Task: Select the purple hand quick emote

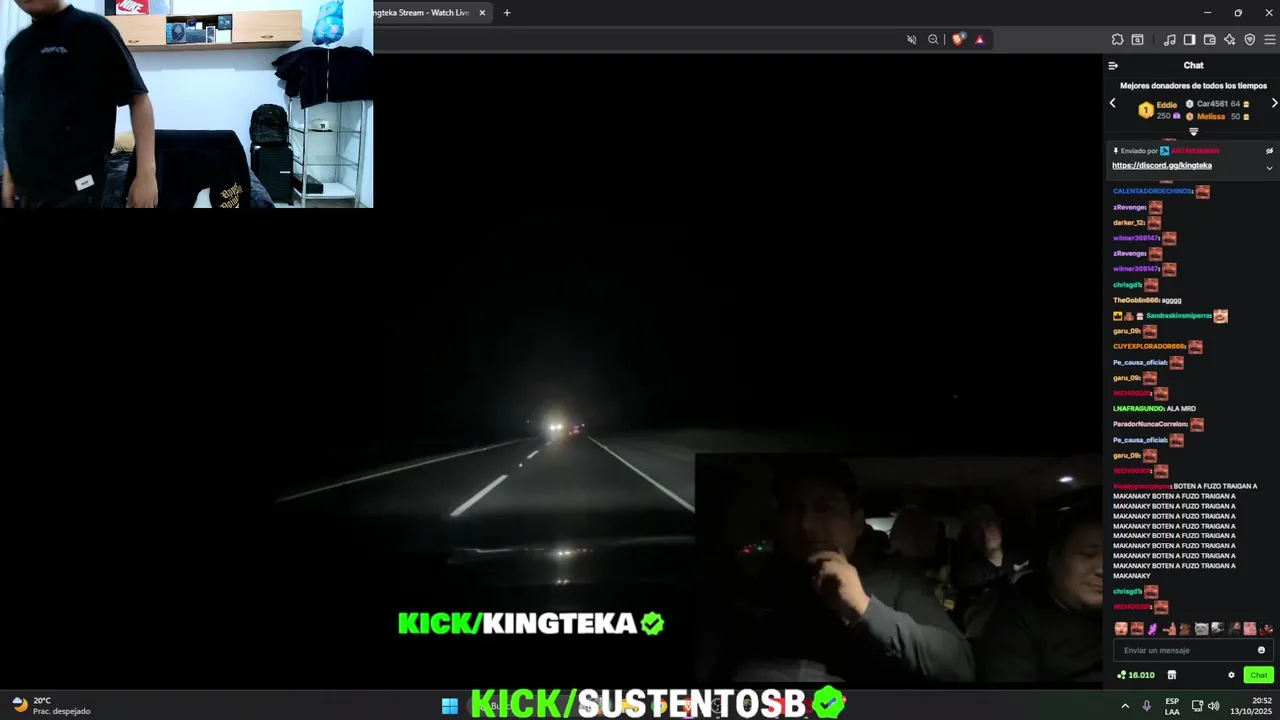Action: (1153, 629)
